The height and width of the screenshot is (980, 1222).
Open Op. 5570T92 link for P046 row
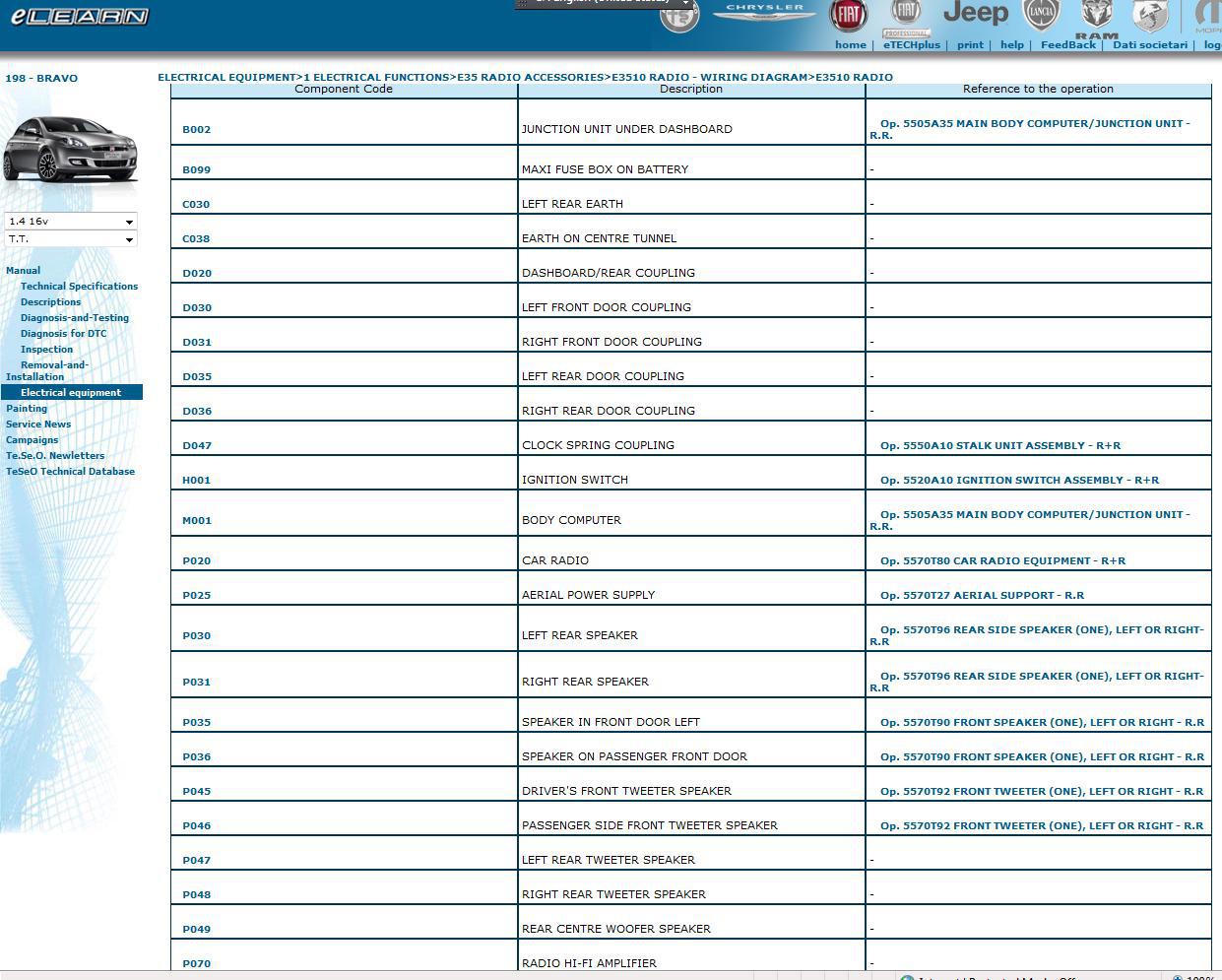[x=1042, y=826]
